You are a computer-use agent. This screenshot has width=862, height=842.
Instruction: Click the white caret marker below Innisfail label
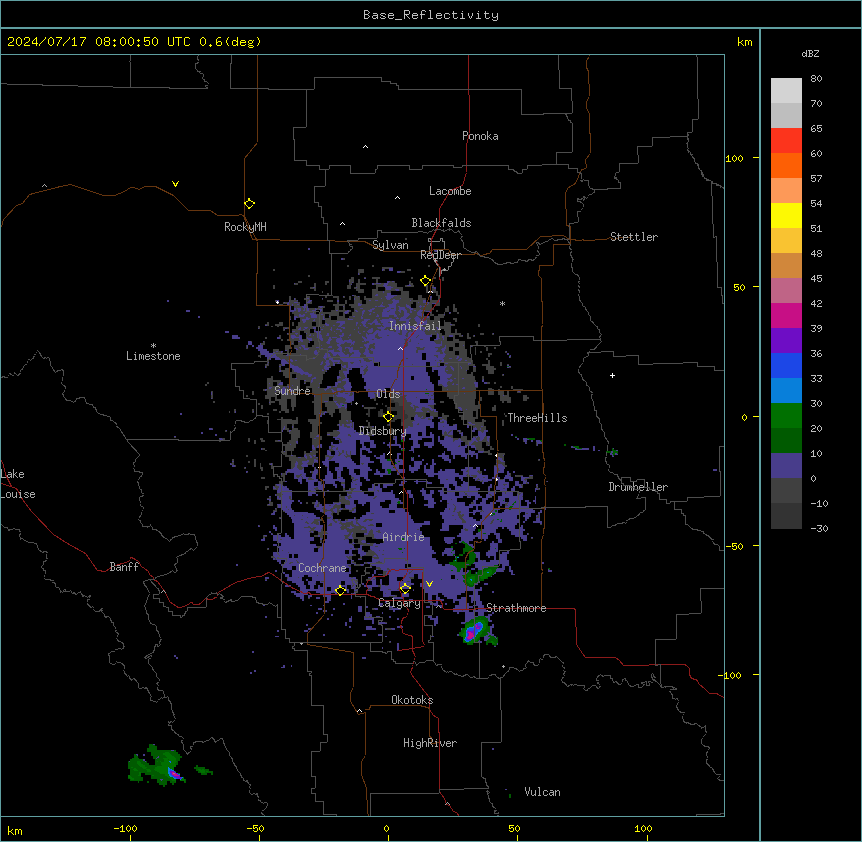point(400,348)
